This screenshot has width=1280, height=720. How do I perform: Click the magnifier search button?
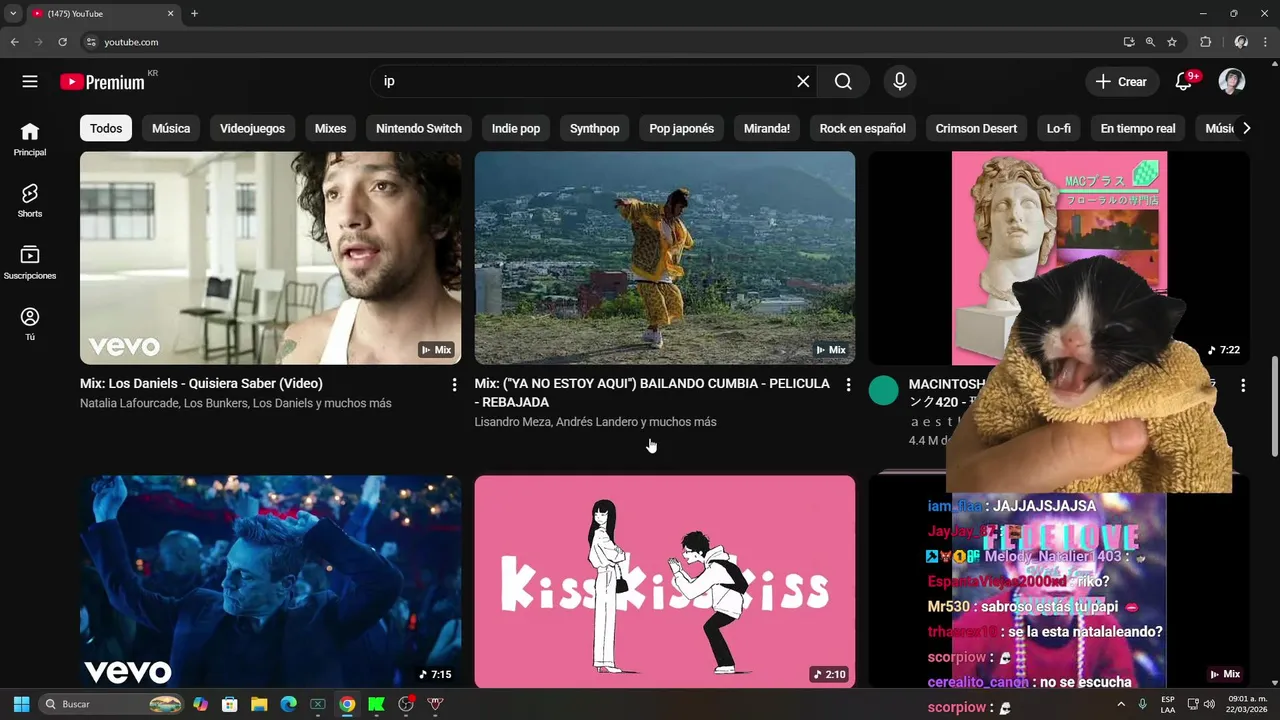[x=843, y=82]
